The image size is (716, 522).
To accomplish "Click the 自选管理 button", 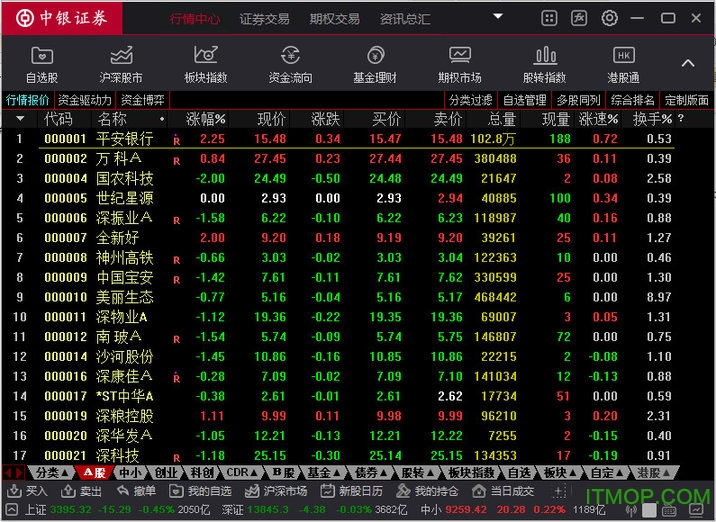I will (524, 100).
